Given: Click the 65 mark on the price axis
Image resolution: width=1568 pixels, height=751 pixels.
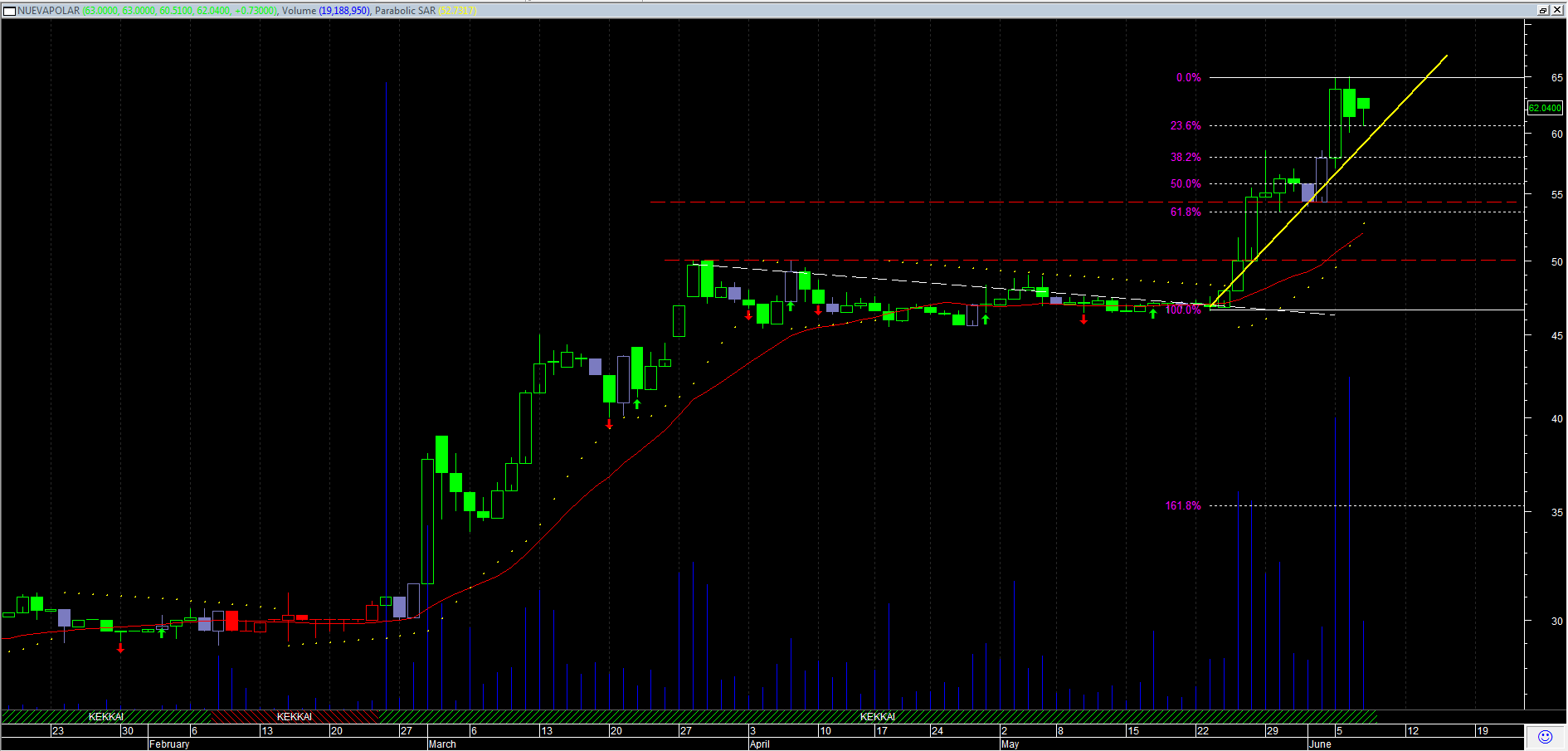Looking at the screenshot, I should pos(1556,77).
